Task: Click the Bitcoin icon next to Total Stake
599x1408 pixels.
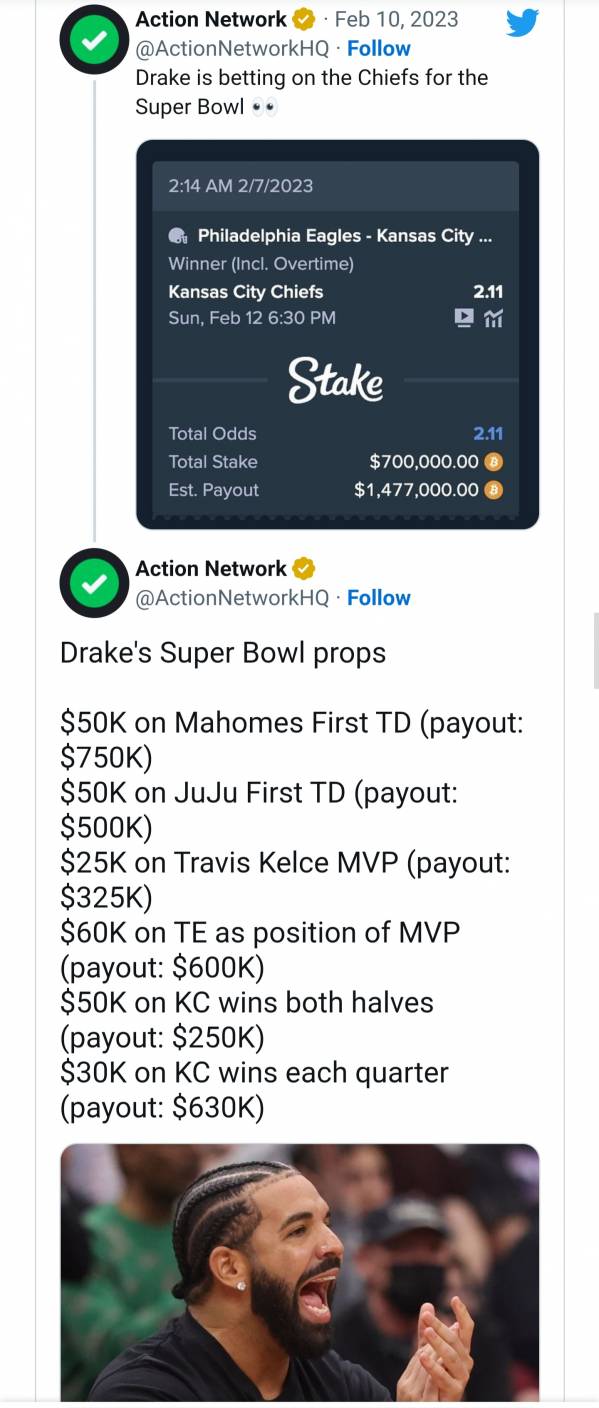Action: coord(493,462)
